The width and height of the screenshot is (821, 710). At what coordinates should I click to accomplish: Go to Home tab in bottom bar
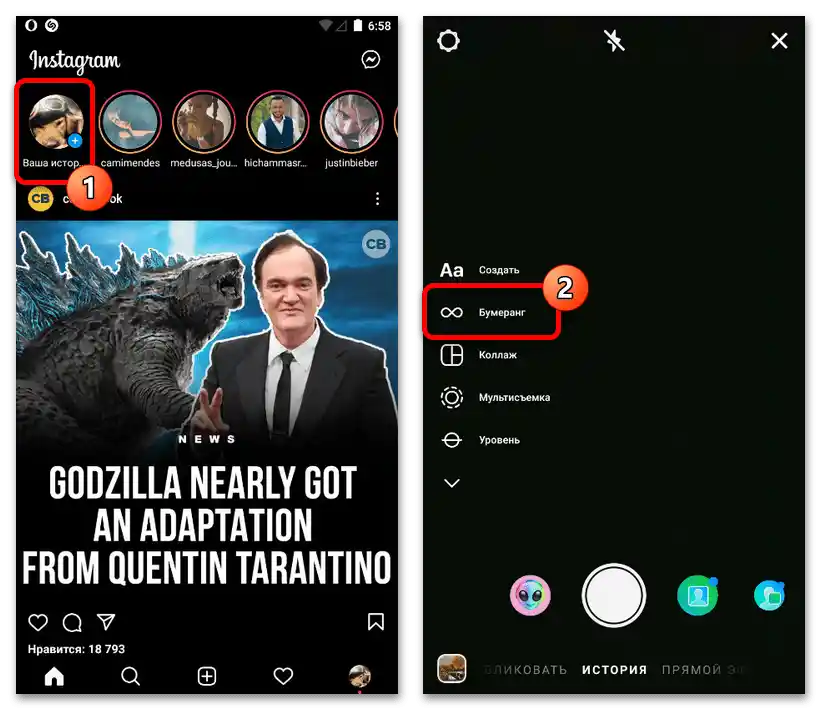[x=54, y=676]
